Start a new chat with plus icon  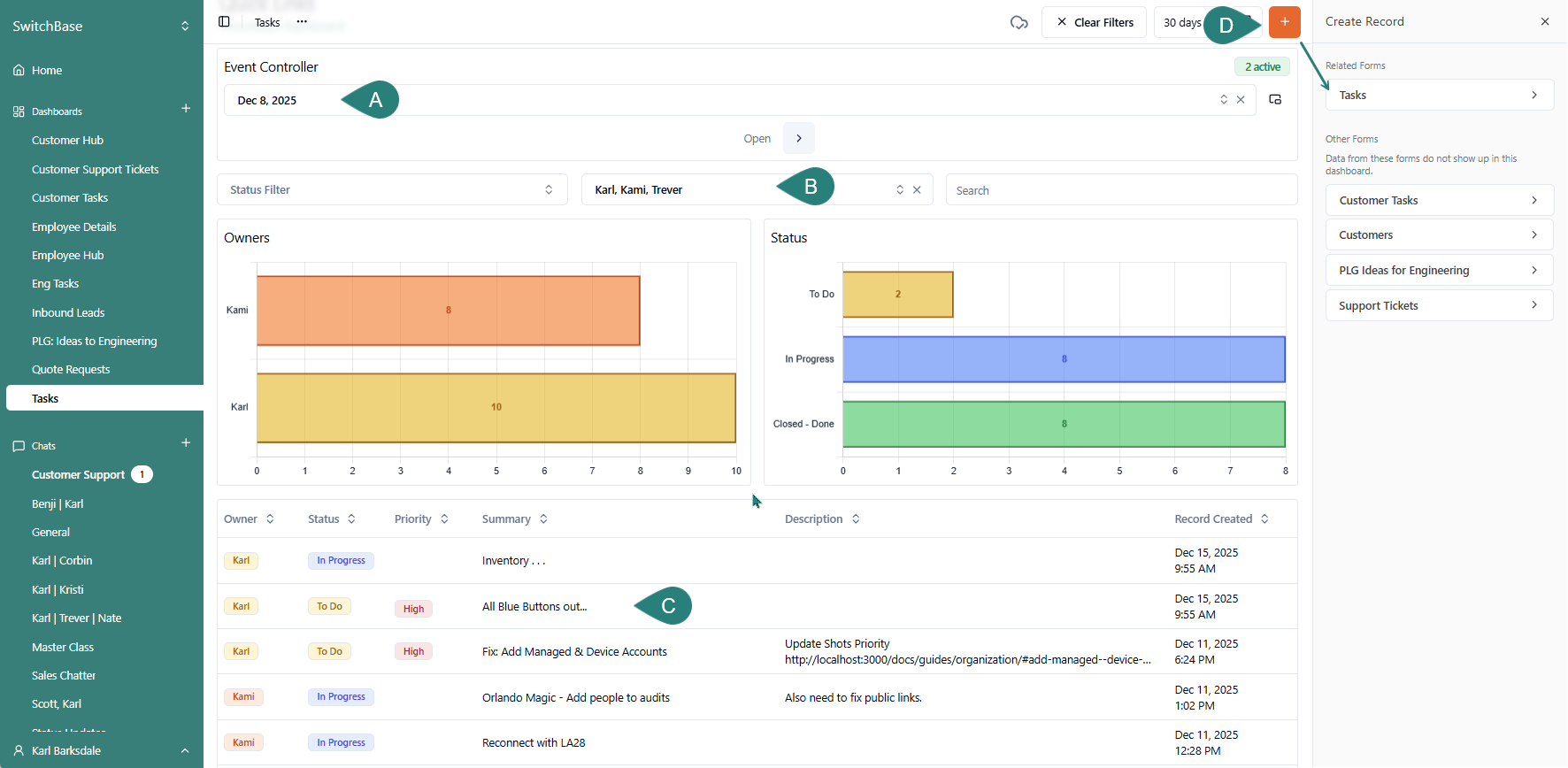[x=186, y=443]
